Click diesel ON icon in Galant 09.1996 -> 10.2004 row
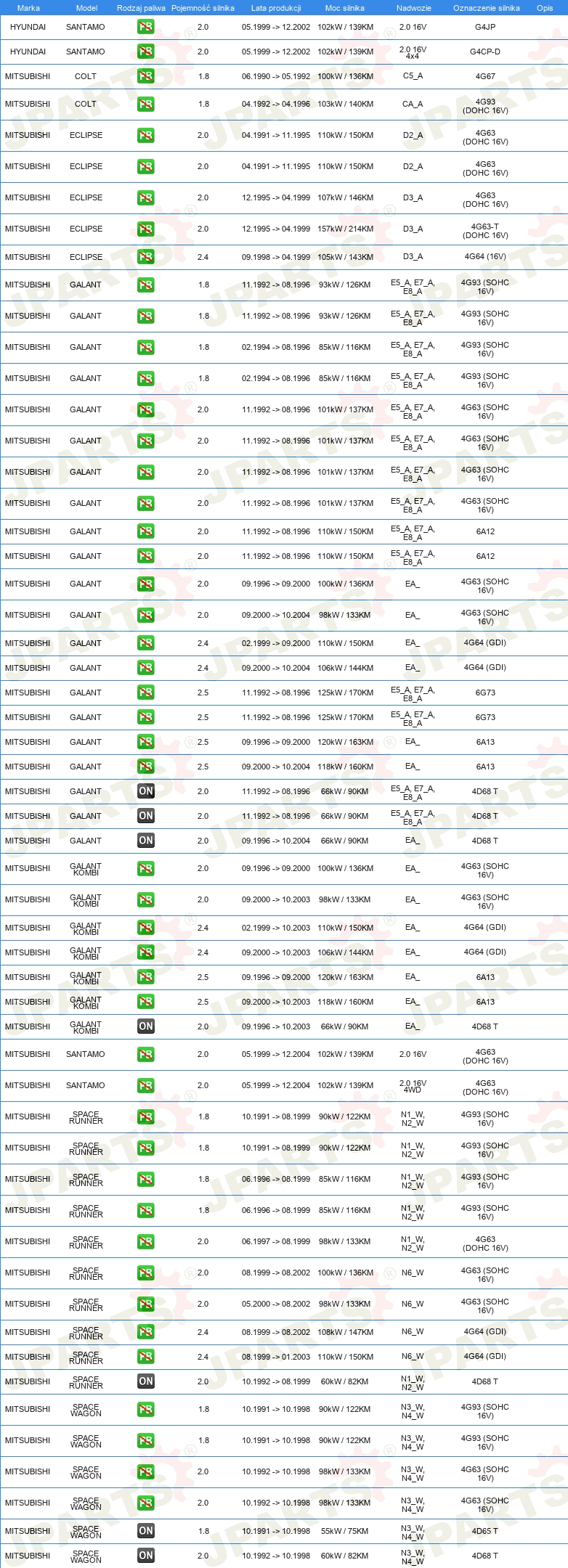568x1568 pixels. 145,841
